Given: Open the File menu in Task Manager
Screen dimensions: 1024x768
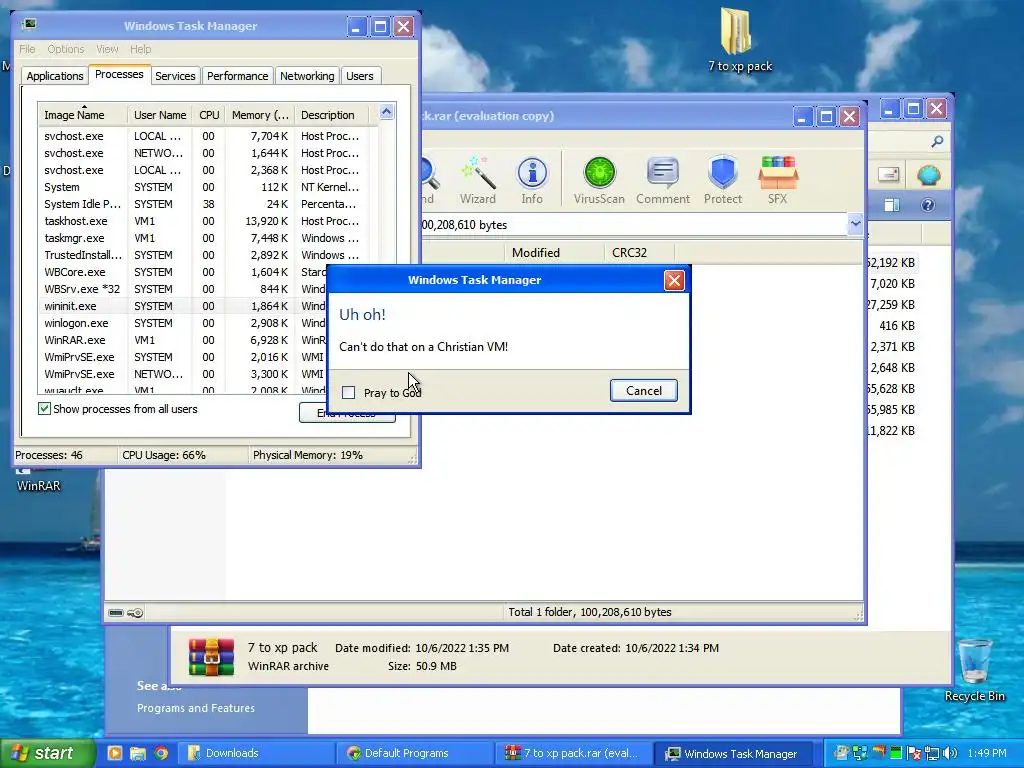Looking at the screenshot, I should pos(27,49).
